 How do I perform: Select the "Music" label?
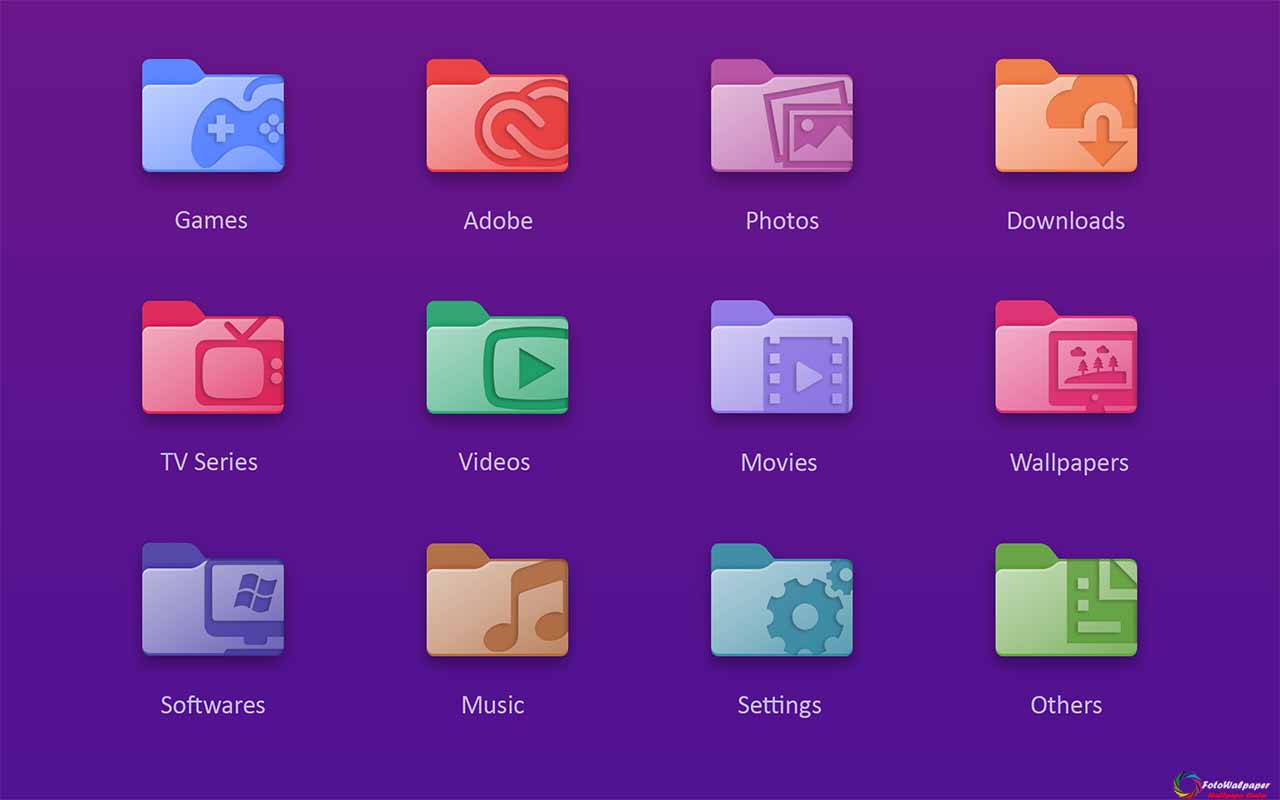[493, 704]
